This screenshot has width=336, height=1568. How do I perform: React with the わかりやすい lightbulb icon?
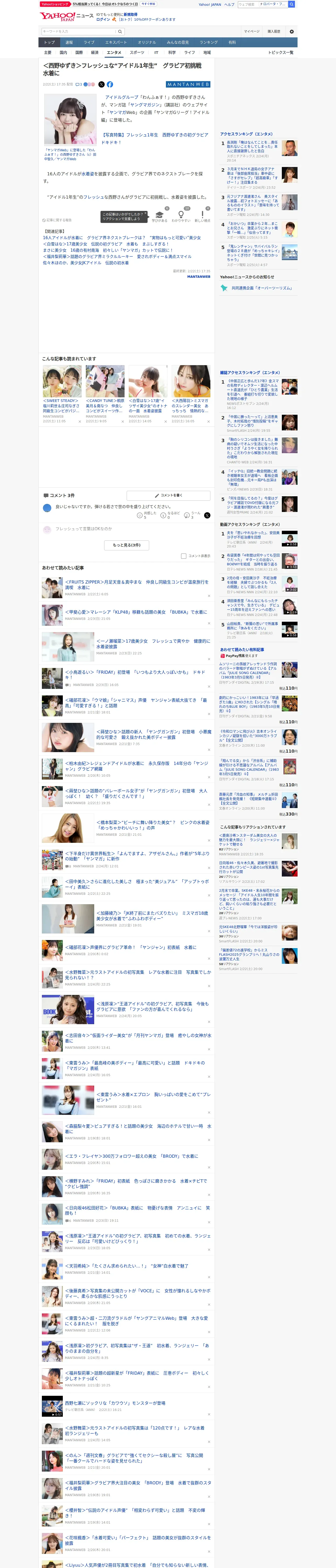click(181, 215)
